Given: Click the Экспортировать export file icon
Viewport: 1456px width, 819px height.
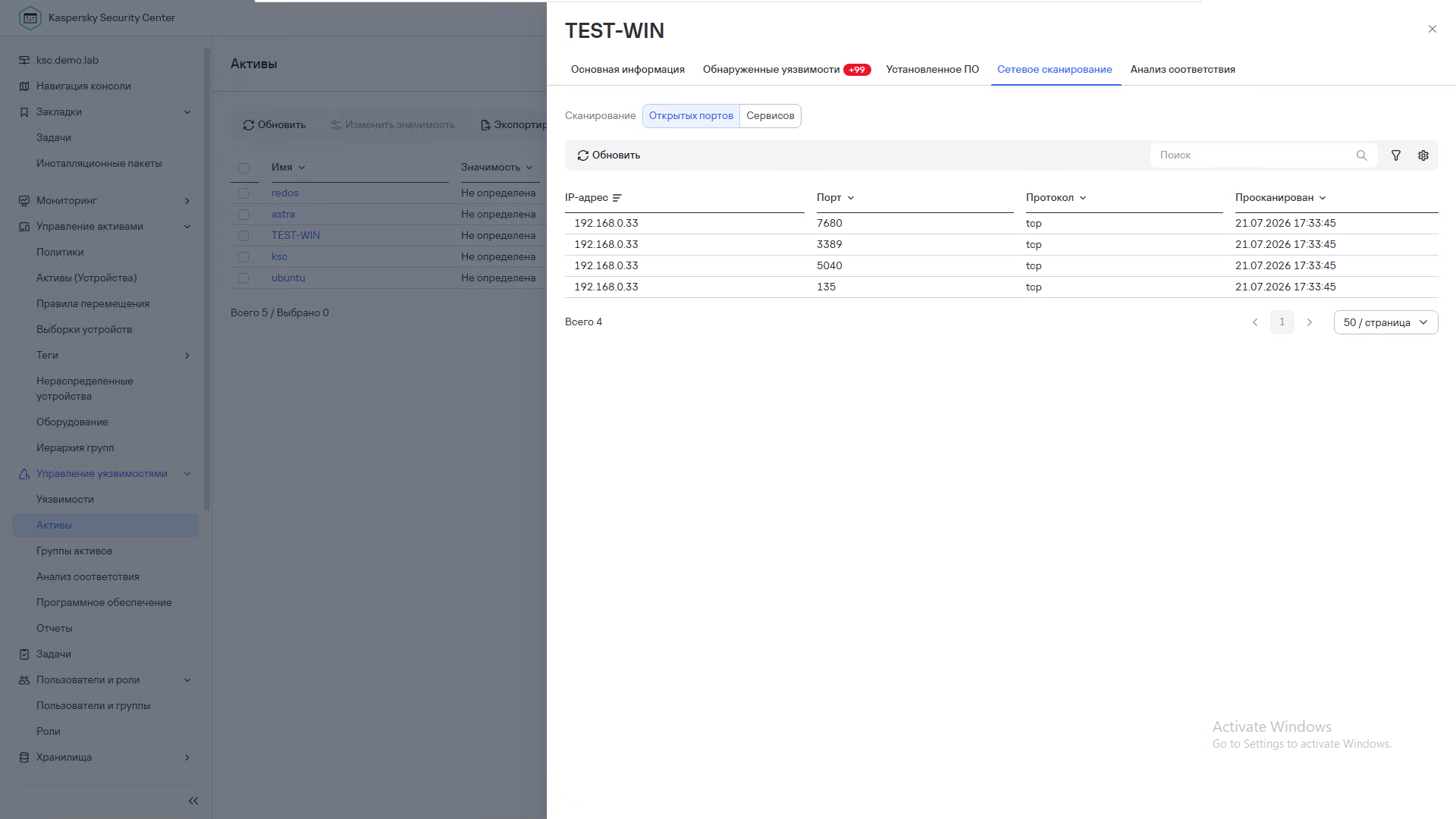Looking at the screenshot, I should (x=485, y=125).
